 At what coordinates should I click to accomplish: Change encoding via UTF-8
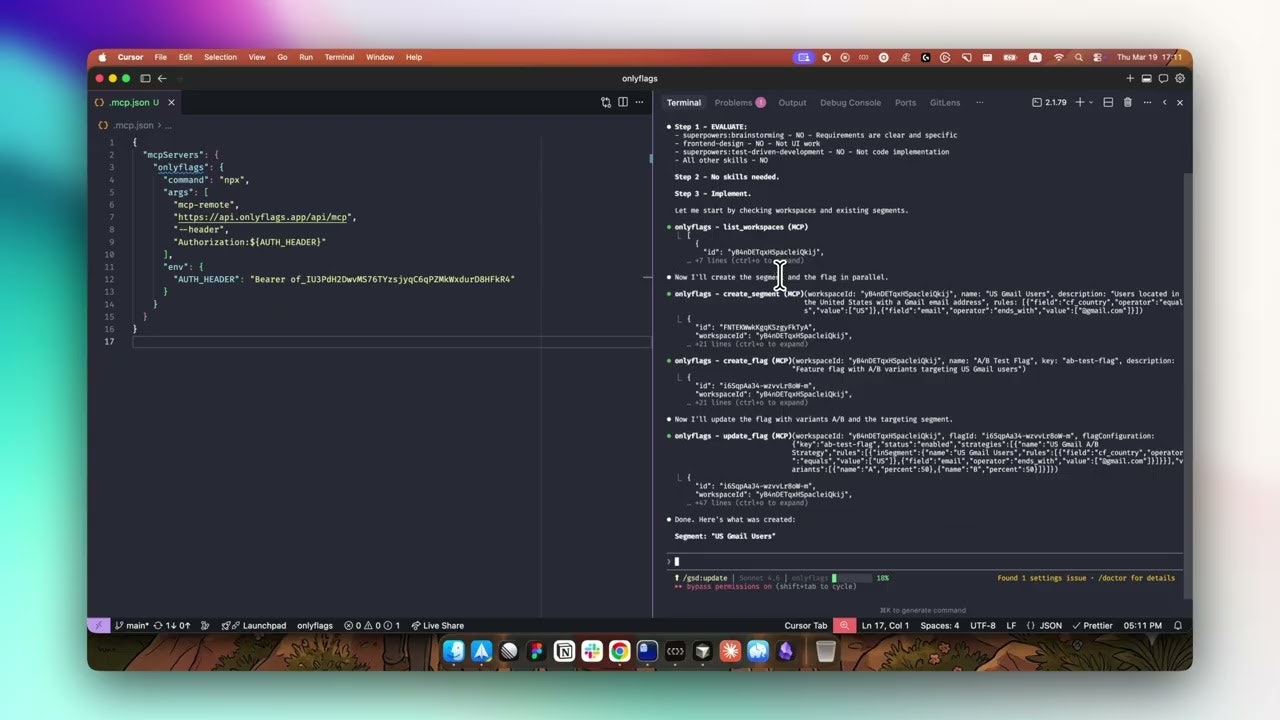(983, 625)
